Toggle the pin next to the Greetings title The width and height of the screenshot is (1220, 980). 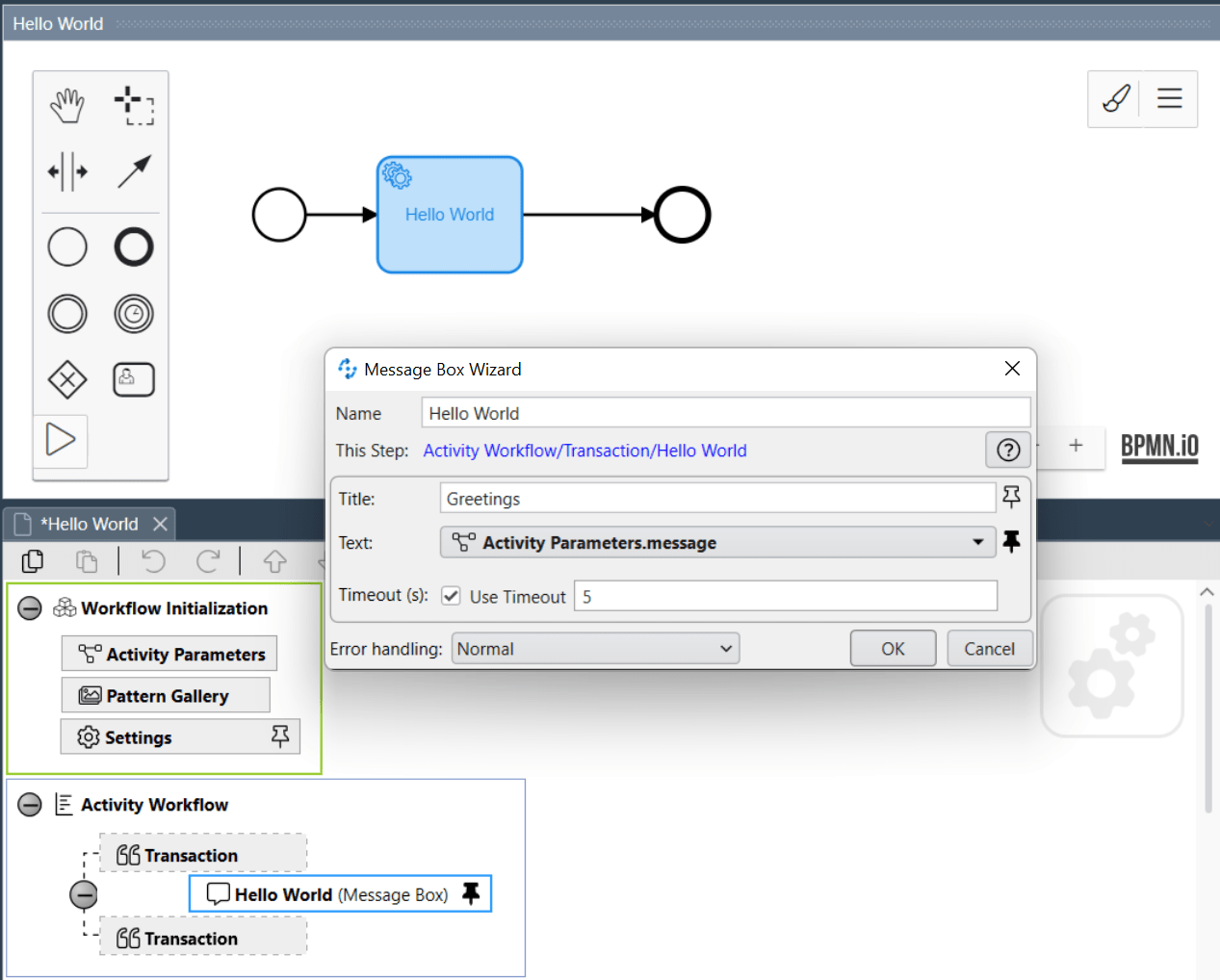tap(1011, 497)
